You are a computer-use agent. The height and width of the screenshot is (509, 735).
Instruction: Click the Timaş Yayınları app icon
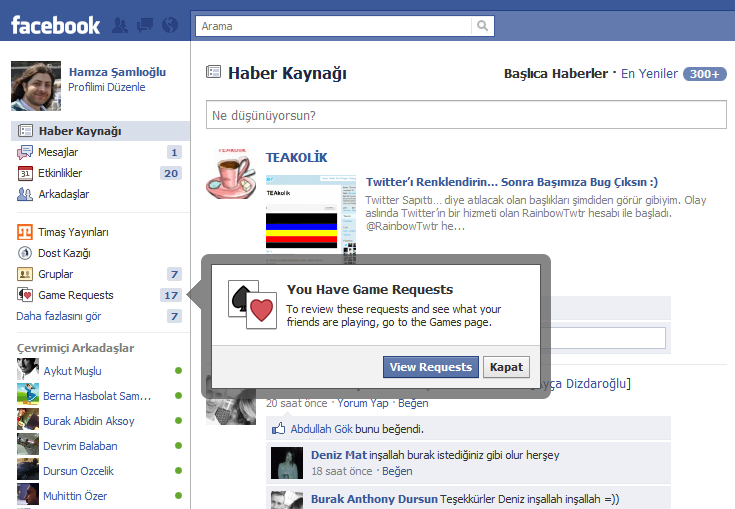coord(25,232)
